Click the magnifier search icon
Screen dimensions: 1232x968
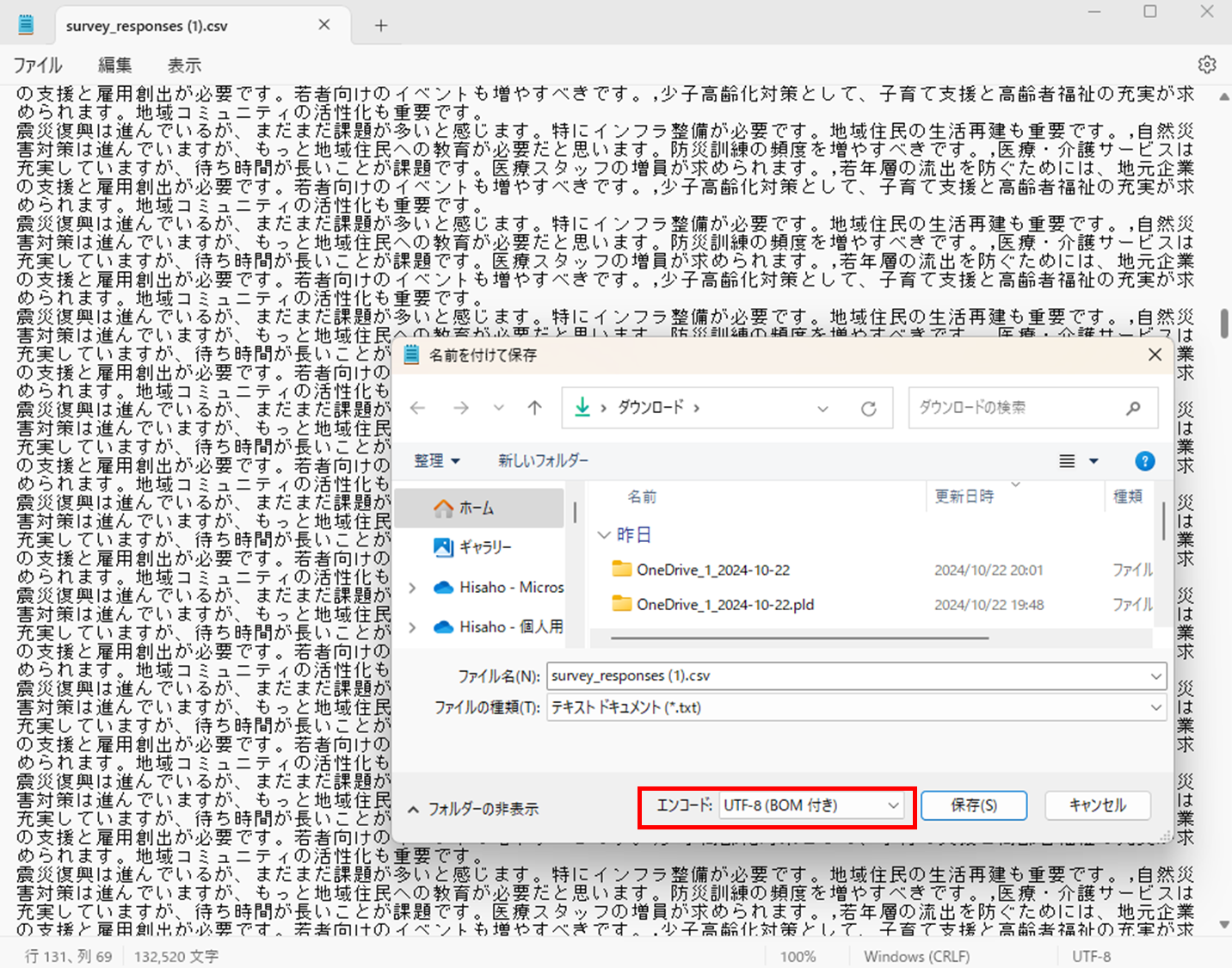tap(1134, 408)
